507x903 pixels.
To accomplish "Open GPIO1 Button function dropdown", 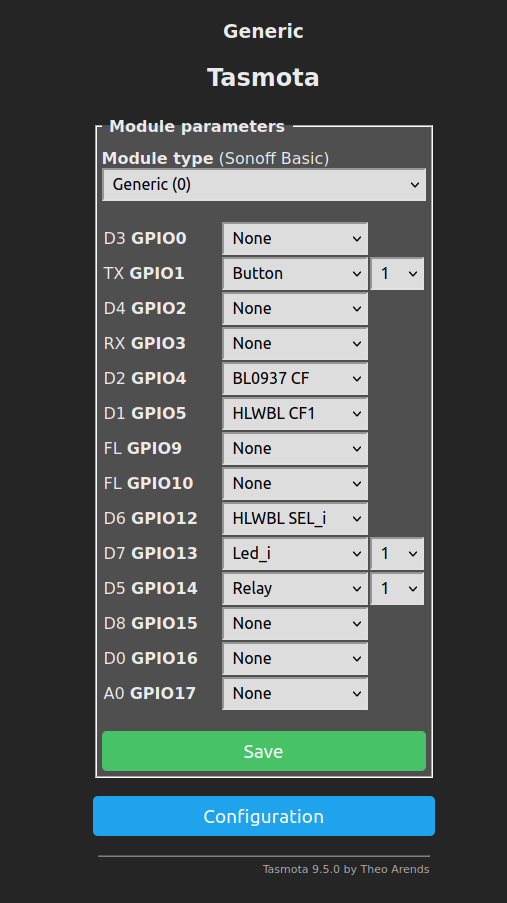I will coord(295,274).
